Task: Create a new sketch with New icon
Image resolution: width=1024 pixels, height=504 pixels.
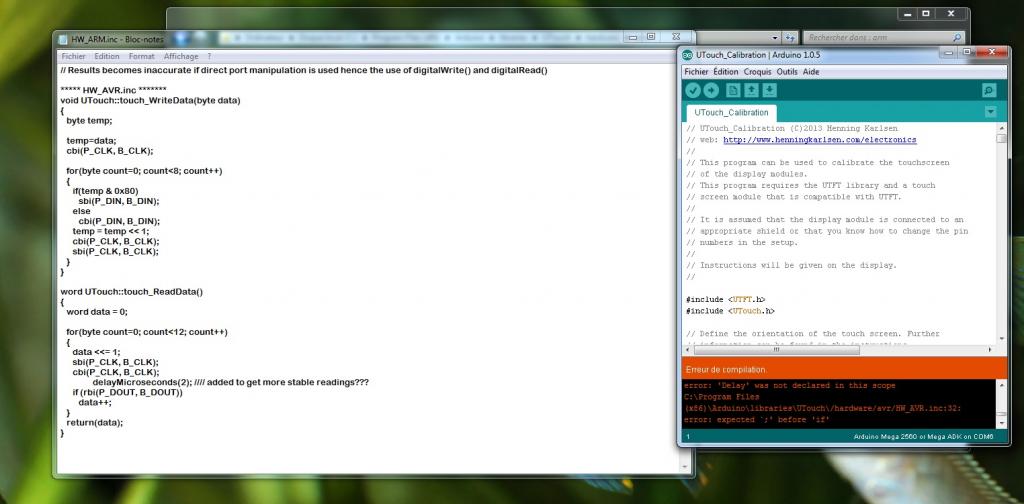Action: [x=733, y=91]
